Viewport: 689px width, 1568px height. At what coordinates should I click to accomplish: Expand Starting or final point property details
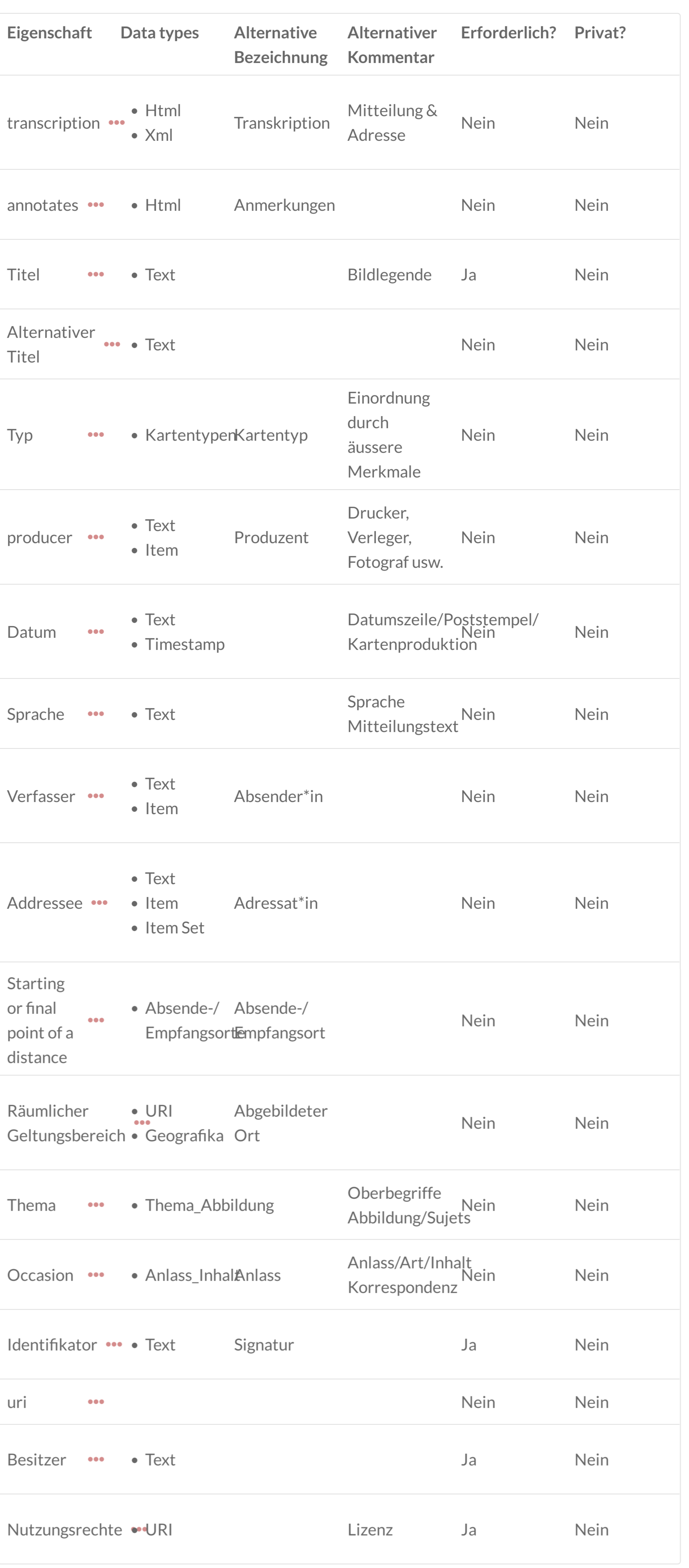tap(95, 1019)
